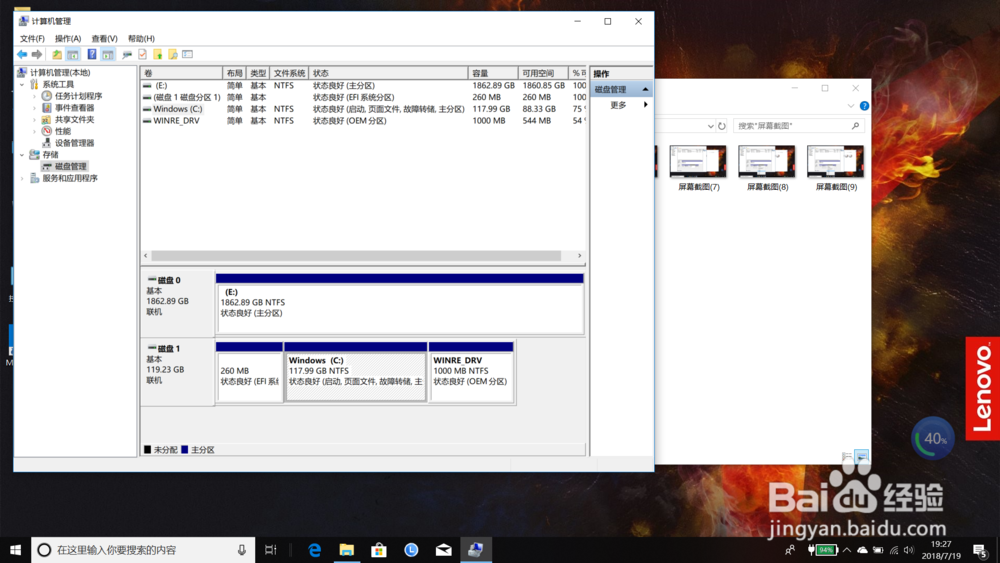1000x563 pixels.
Task: Open People icon in system tray
Action: (x=790, y=550)
